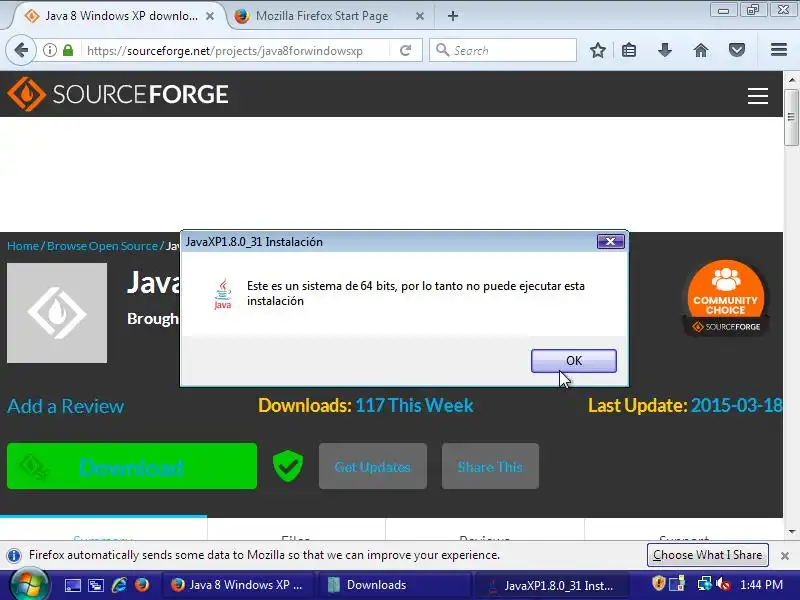Image resolution: width=800 pixels, height=600 pixels.
Task: Launch Firefox from quick launch bar
Action: pyautogui.click(x=142, y=585)
